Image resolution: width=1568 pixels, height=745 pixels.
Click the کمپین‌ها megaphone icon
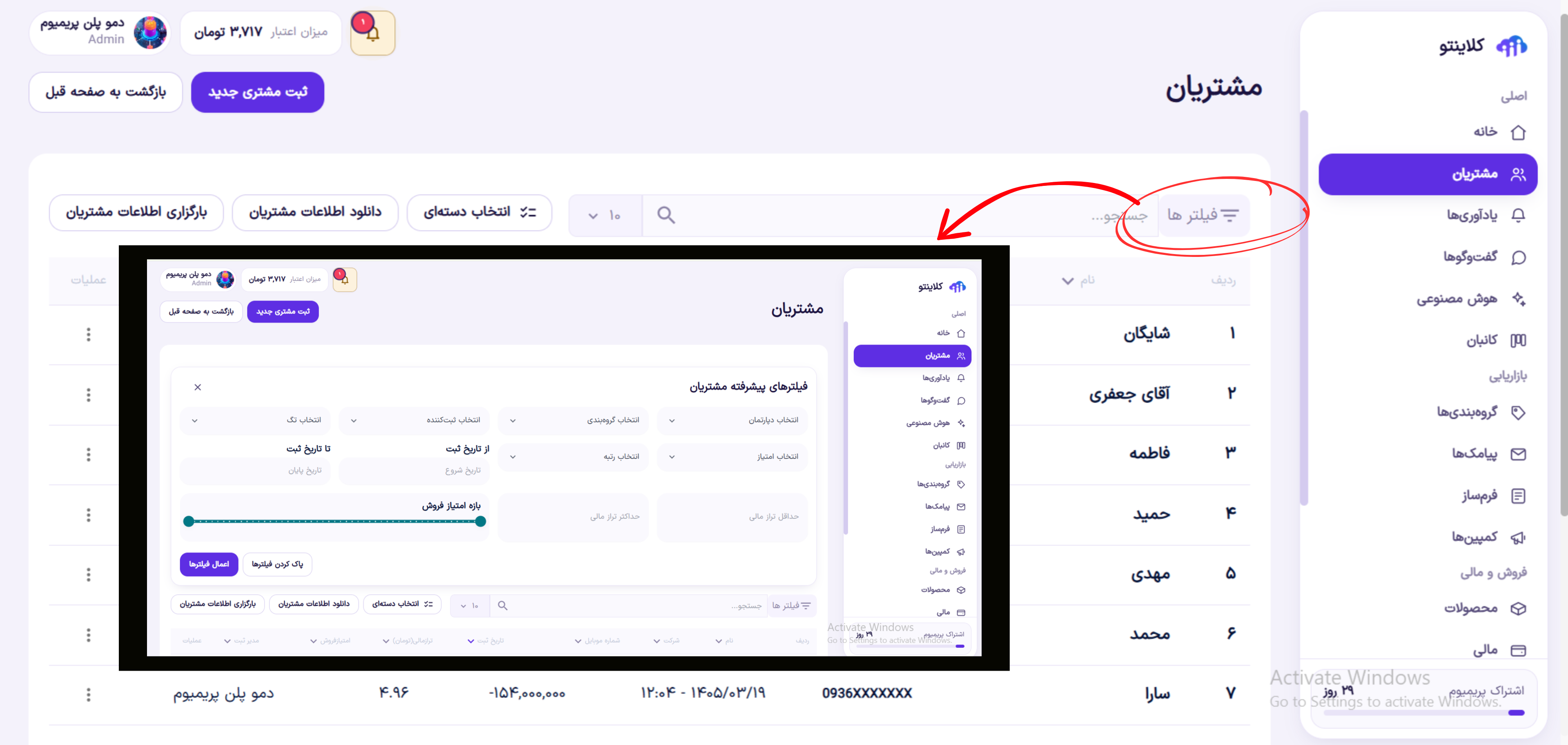pos(1518,538)
